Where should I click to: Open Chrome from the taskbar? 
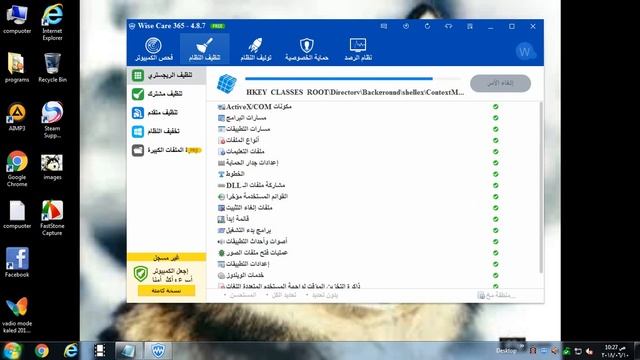(42, 351)
